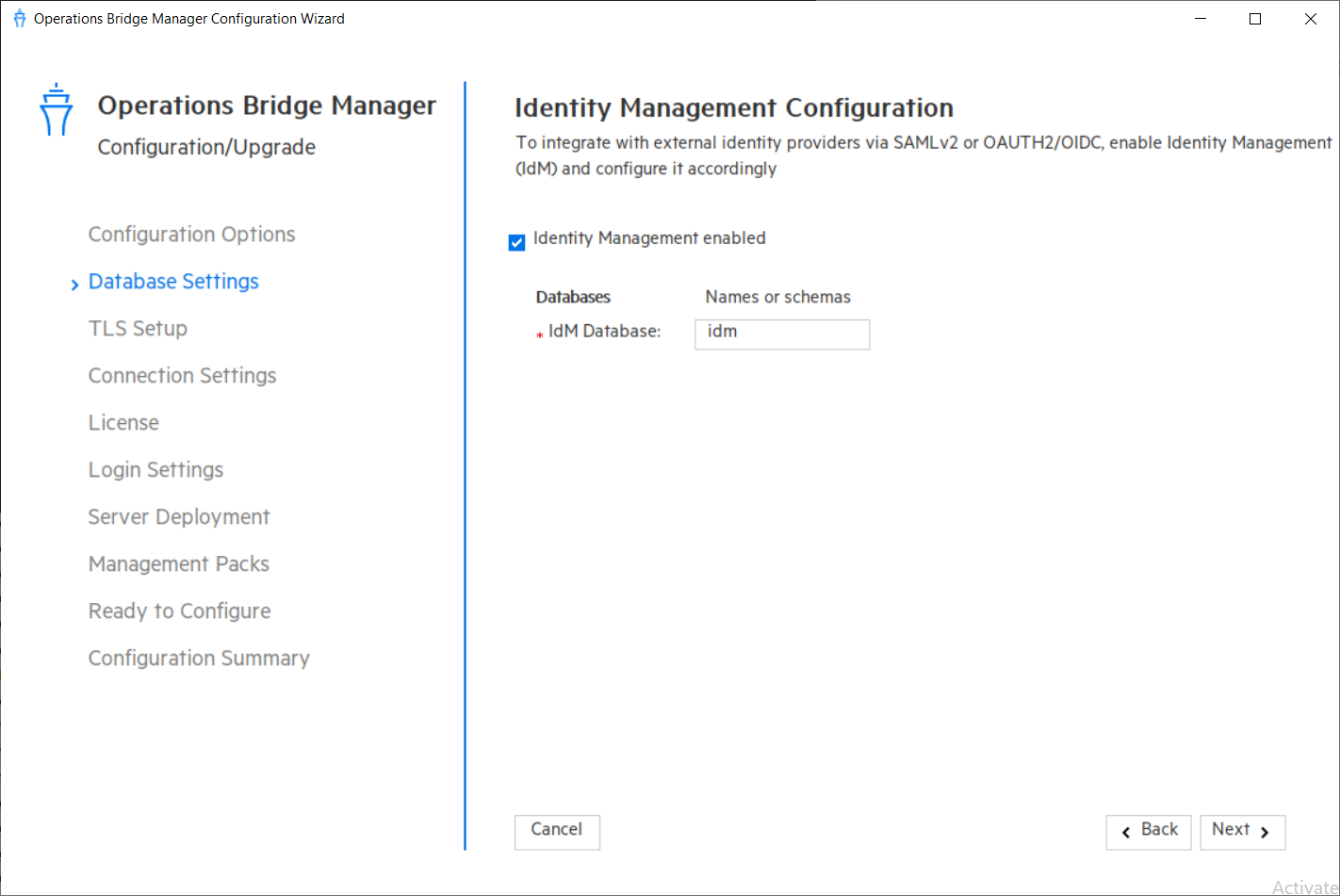The height and width of the screenshot is (896, 1340).
Task: Open License step
Action: (x=123, y=422)
